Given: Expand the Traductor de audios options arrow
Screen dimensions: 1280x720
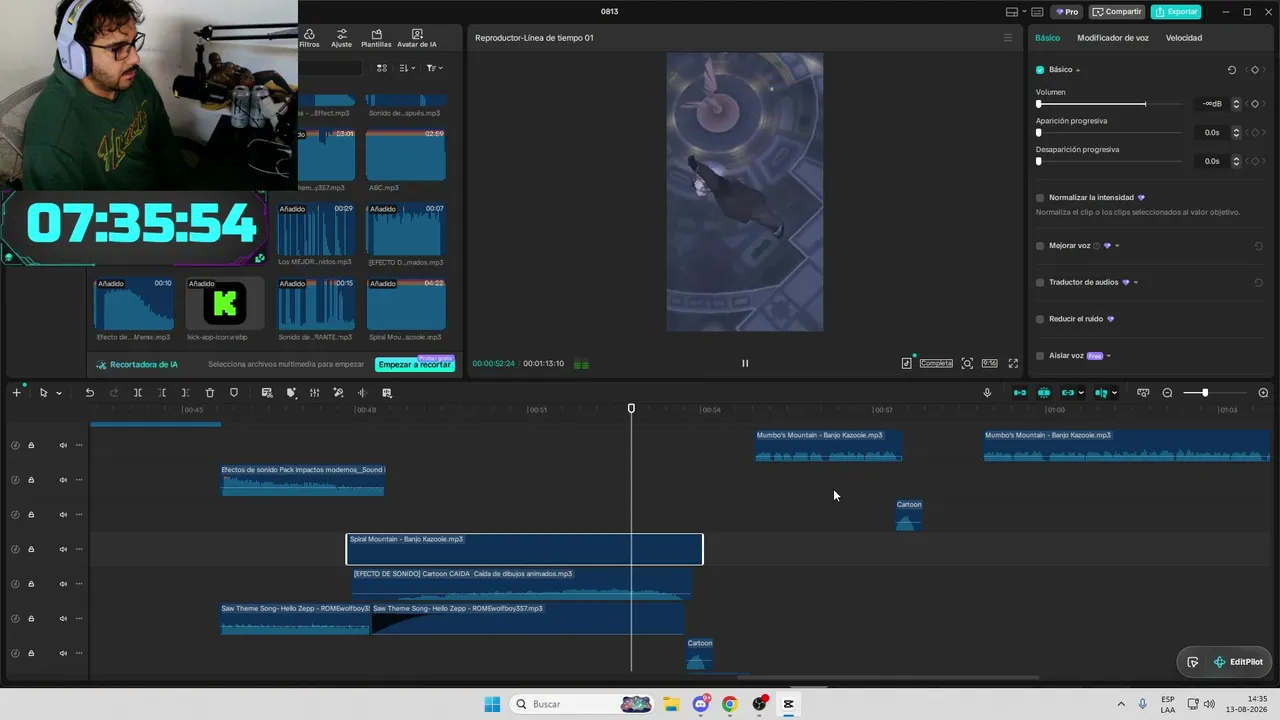Looking at the screenshot, I should [x=1136, y=282].
